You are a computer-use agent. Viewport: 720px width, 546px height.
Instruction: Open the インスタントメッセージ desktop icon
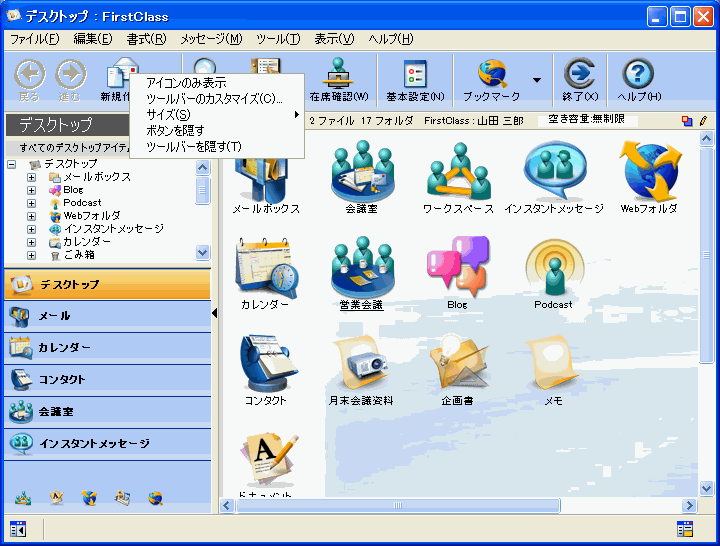(553, 172)
